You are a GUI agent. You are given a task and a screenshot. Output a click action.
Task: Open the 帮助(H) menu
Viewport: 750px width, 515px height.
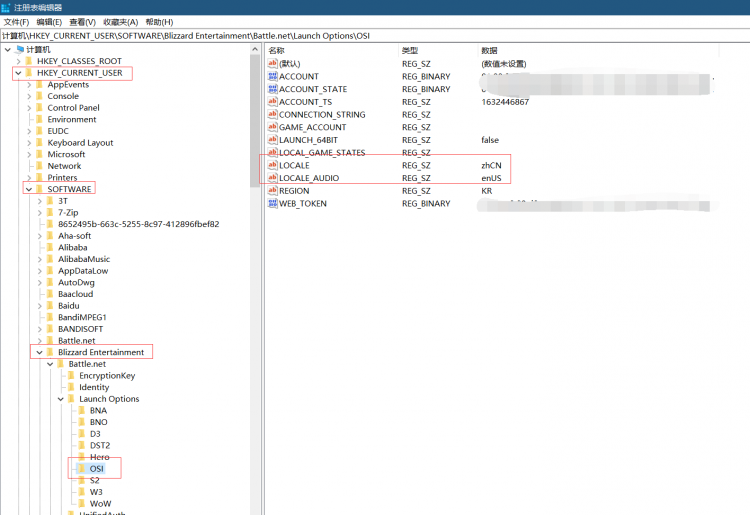click(159, 22)
